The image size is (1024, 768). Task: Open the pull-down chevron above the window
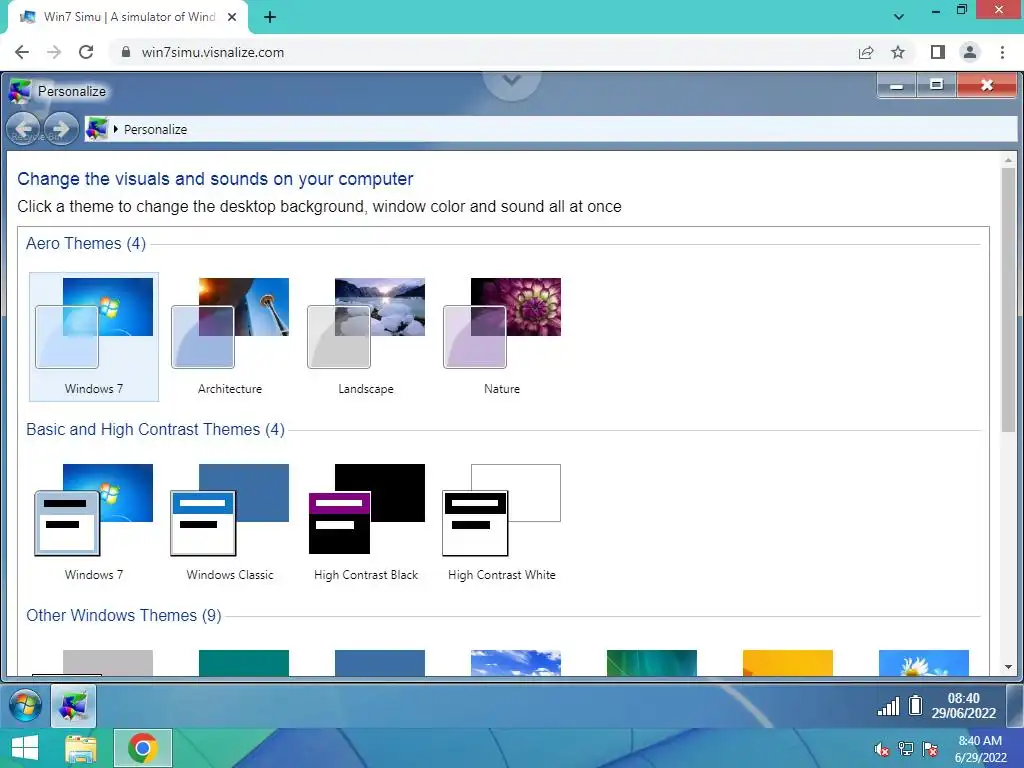[x=511, y=81]
